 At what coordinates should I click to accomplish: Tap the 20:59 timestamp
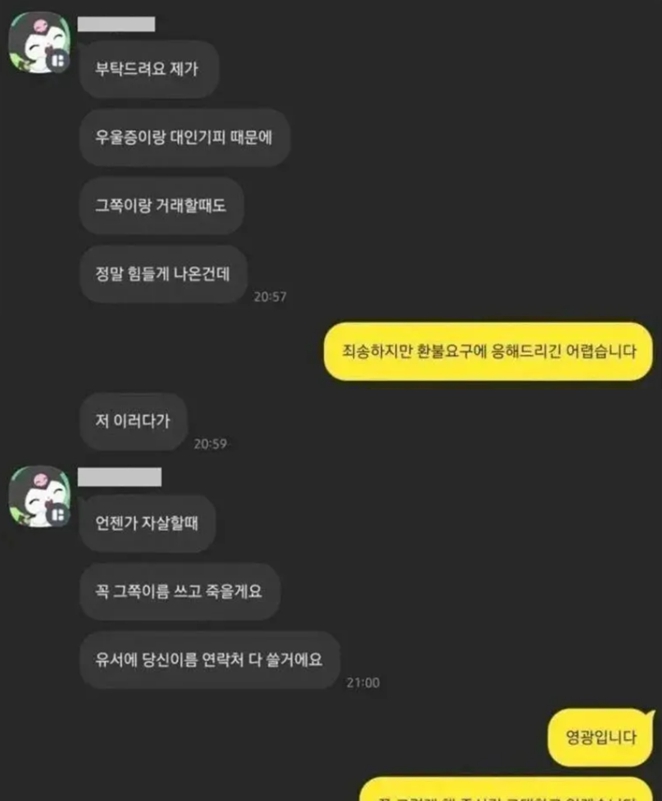point(210,444)
